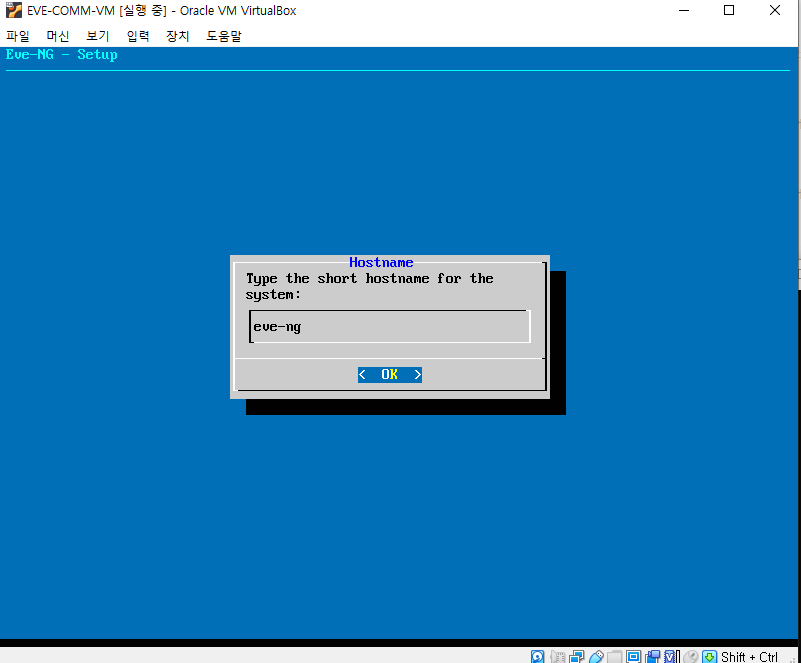The image size is (801, 663).
Task: Maximize the VirtualBox window
Action: [x=729, y=10]
